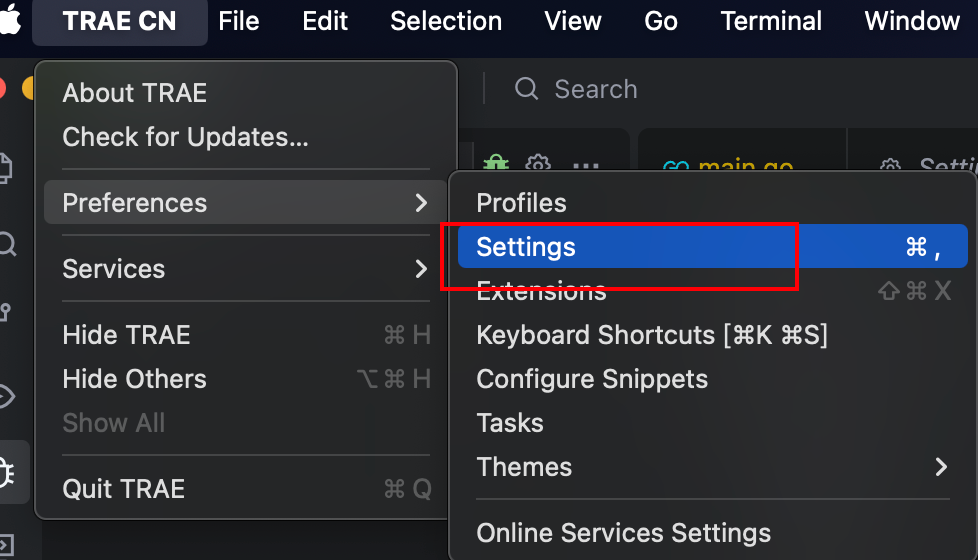Click the Apple menu logo
This screenshot has height=560, width=978.
pyautogui.click(x=10, y=18)
